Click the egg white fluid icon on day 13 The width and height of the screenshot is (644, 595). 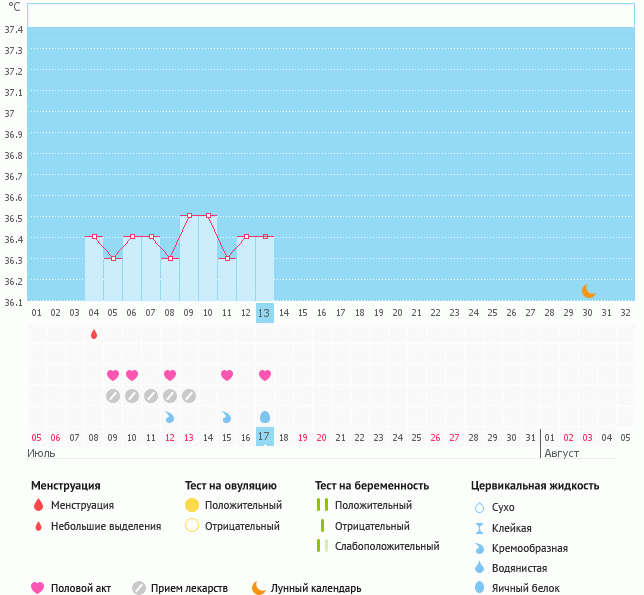(265, 417)
